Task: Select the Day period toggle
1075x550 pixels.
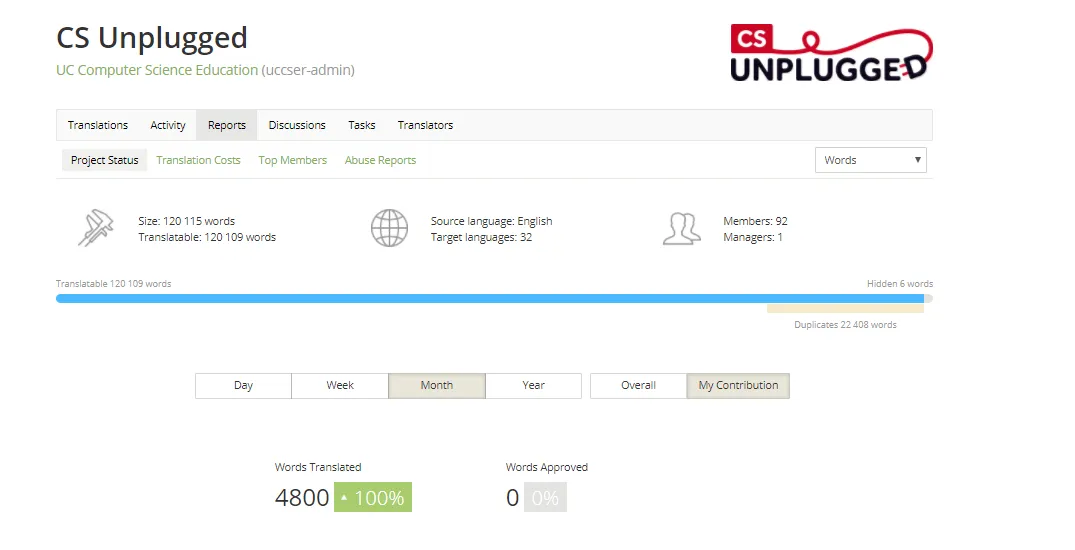Action: click(243, 385)
